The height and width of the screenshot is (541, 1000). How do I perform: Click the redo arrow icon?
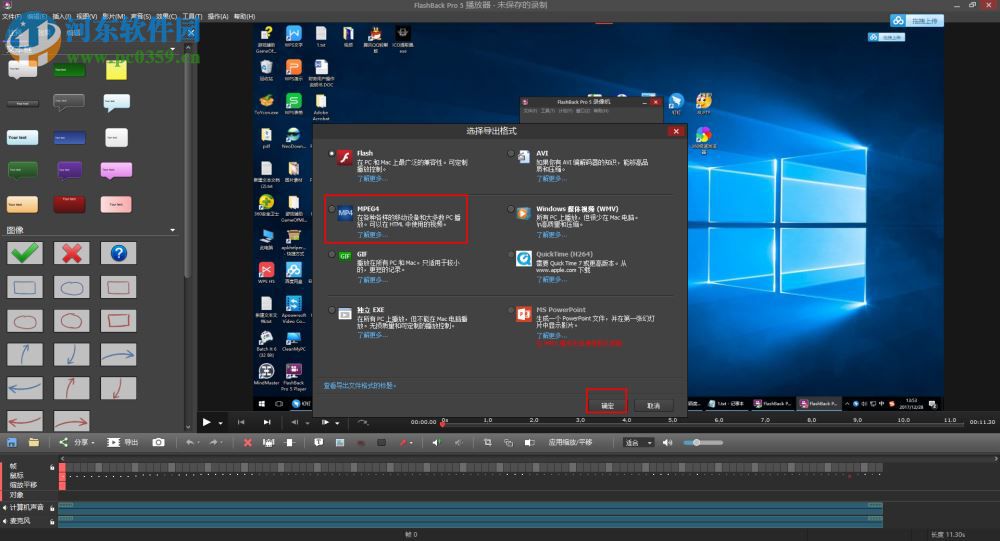(213, 442)
